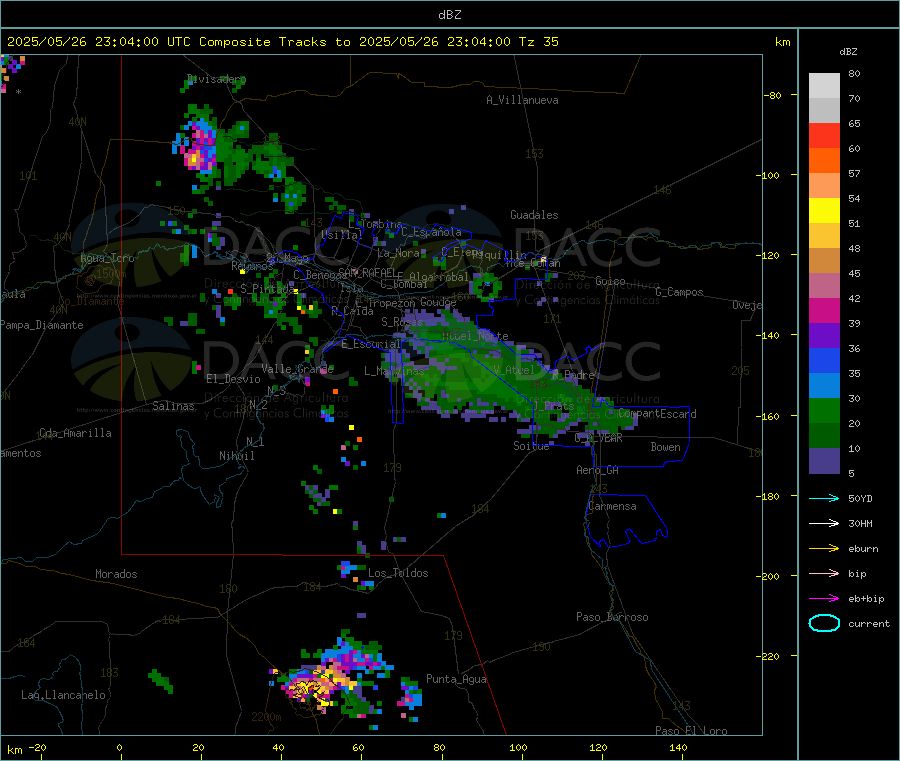Click the cyan 50YD arrow in legend
Image resolution: width=900 pixels, height=761 pixels.
824,498
